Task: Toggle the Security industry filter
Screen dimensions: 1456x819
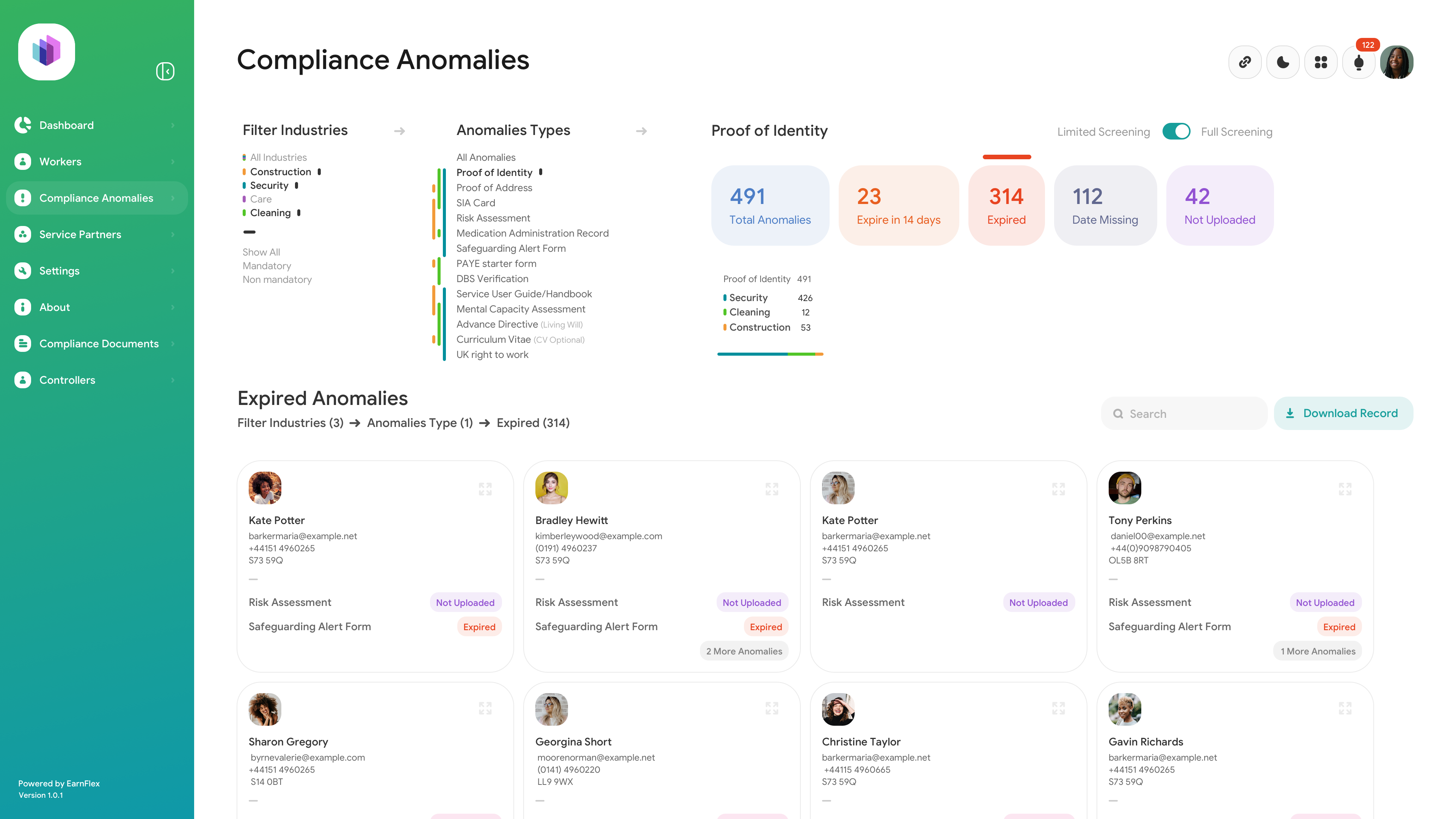Action: 269,185
